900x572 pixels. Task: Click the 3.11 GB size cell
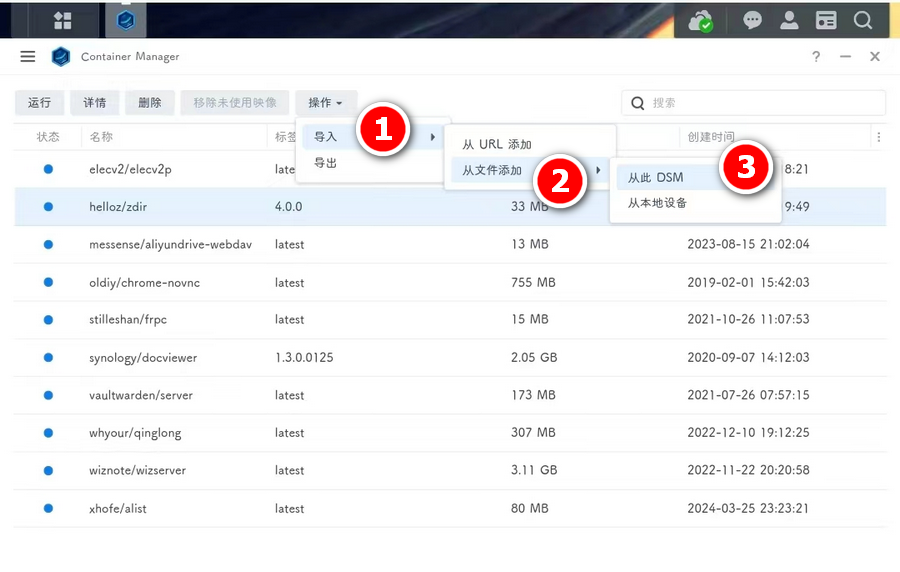pyautogui.click(x=534, y=470)
